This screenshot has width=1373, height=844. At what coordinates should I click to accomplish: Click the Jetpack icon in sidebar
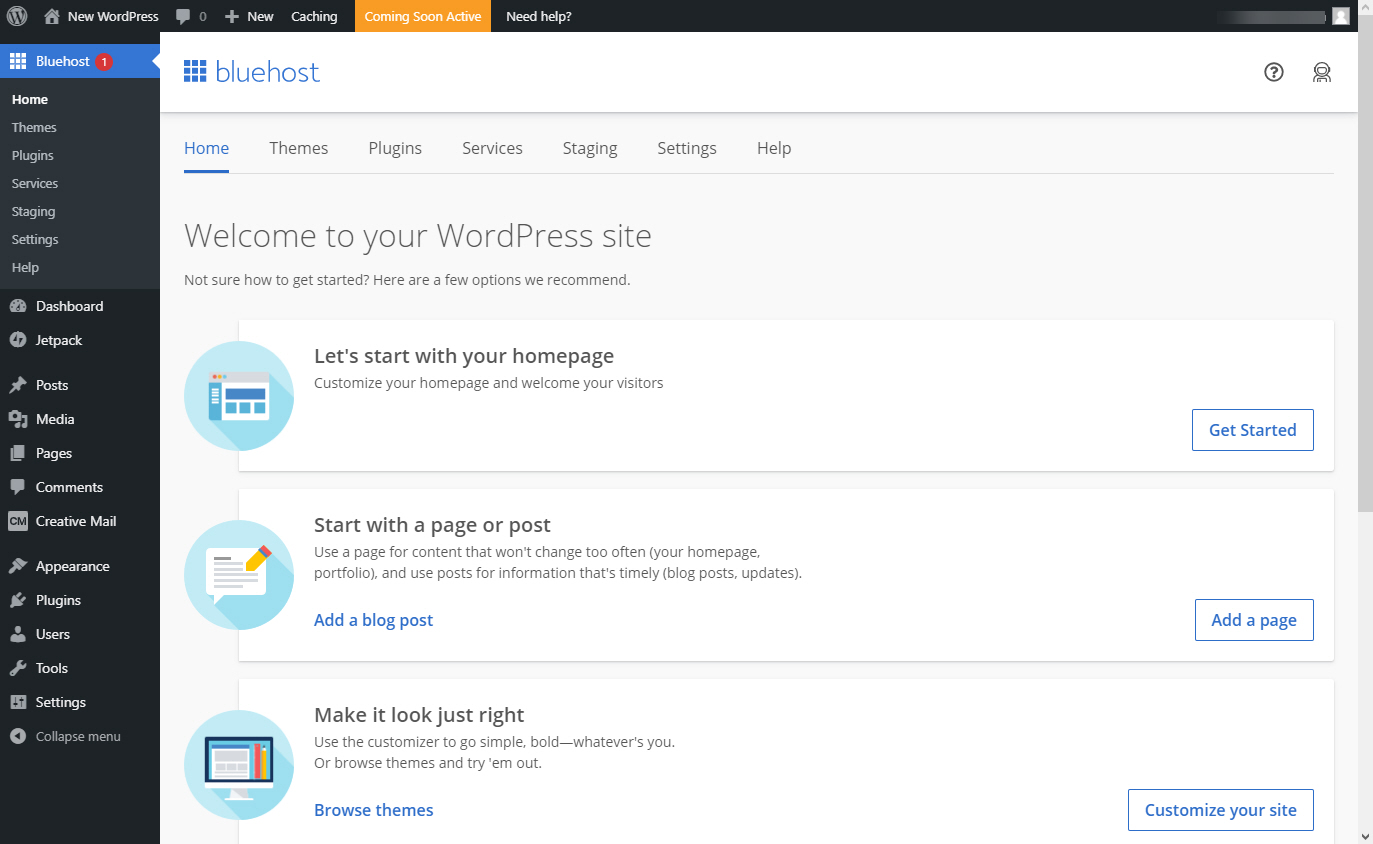point(18,340)
